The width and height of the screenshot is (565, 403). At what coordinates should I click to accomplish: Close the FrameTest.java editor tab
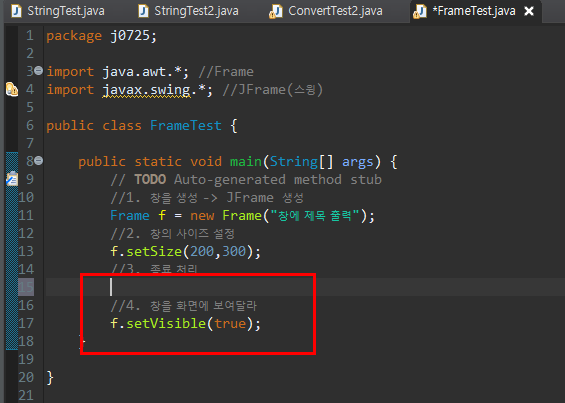coord(529,12)
